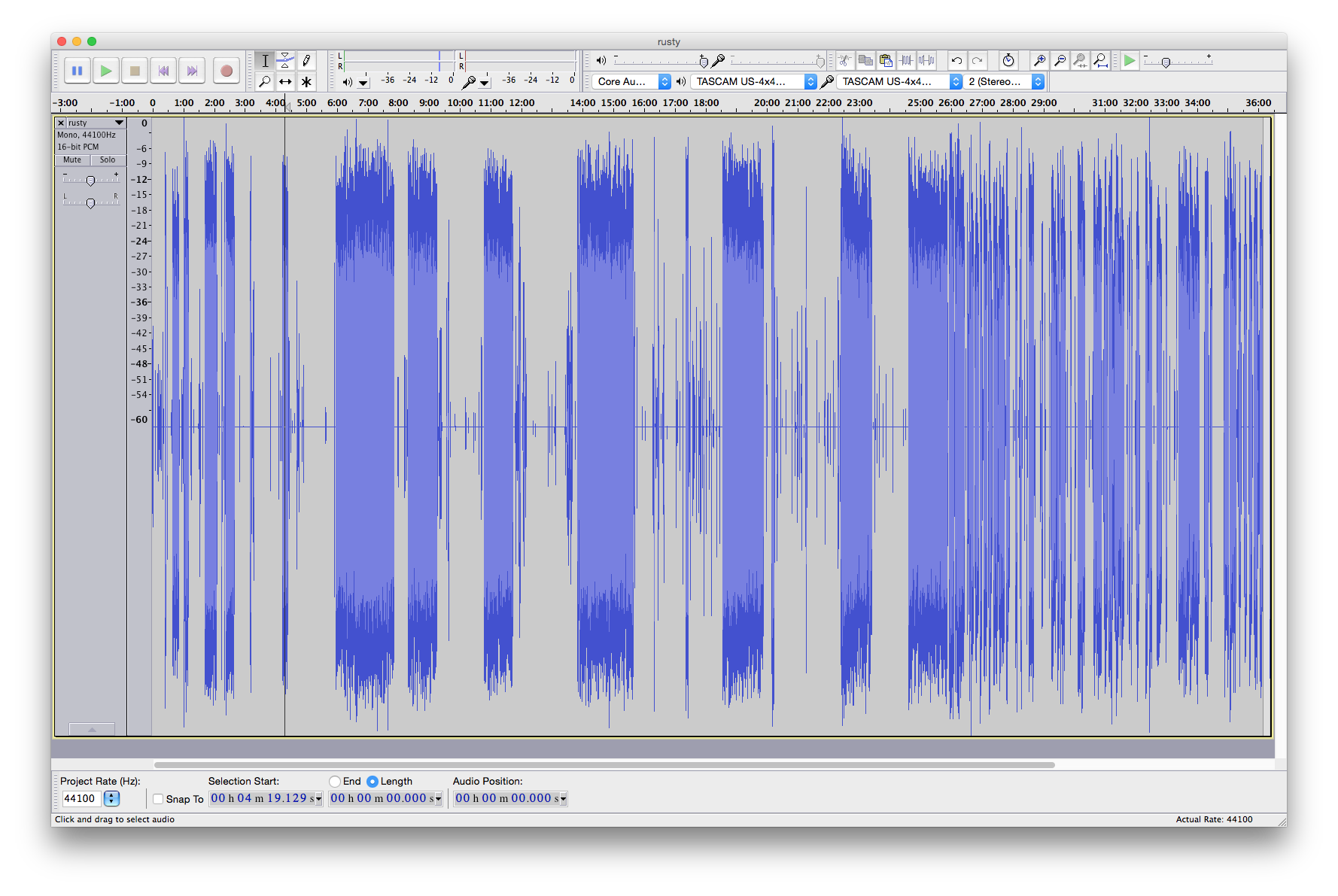This screenshot has width=1338, height=896.
Task: Mute the rusty track
Action: [72, 159]
